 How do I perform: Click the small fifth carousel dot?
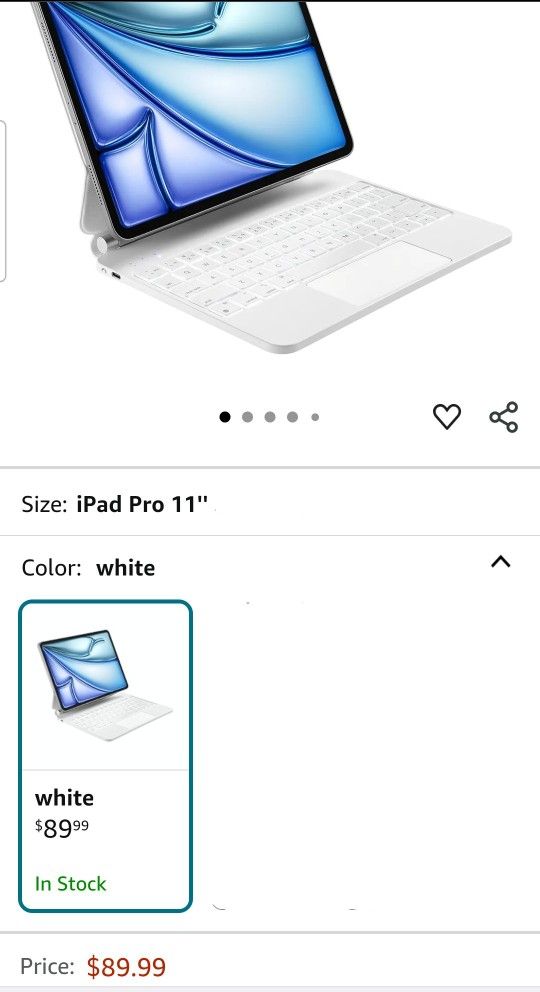point(315,417)
